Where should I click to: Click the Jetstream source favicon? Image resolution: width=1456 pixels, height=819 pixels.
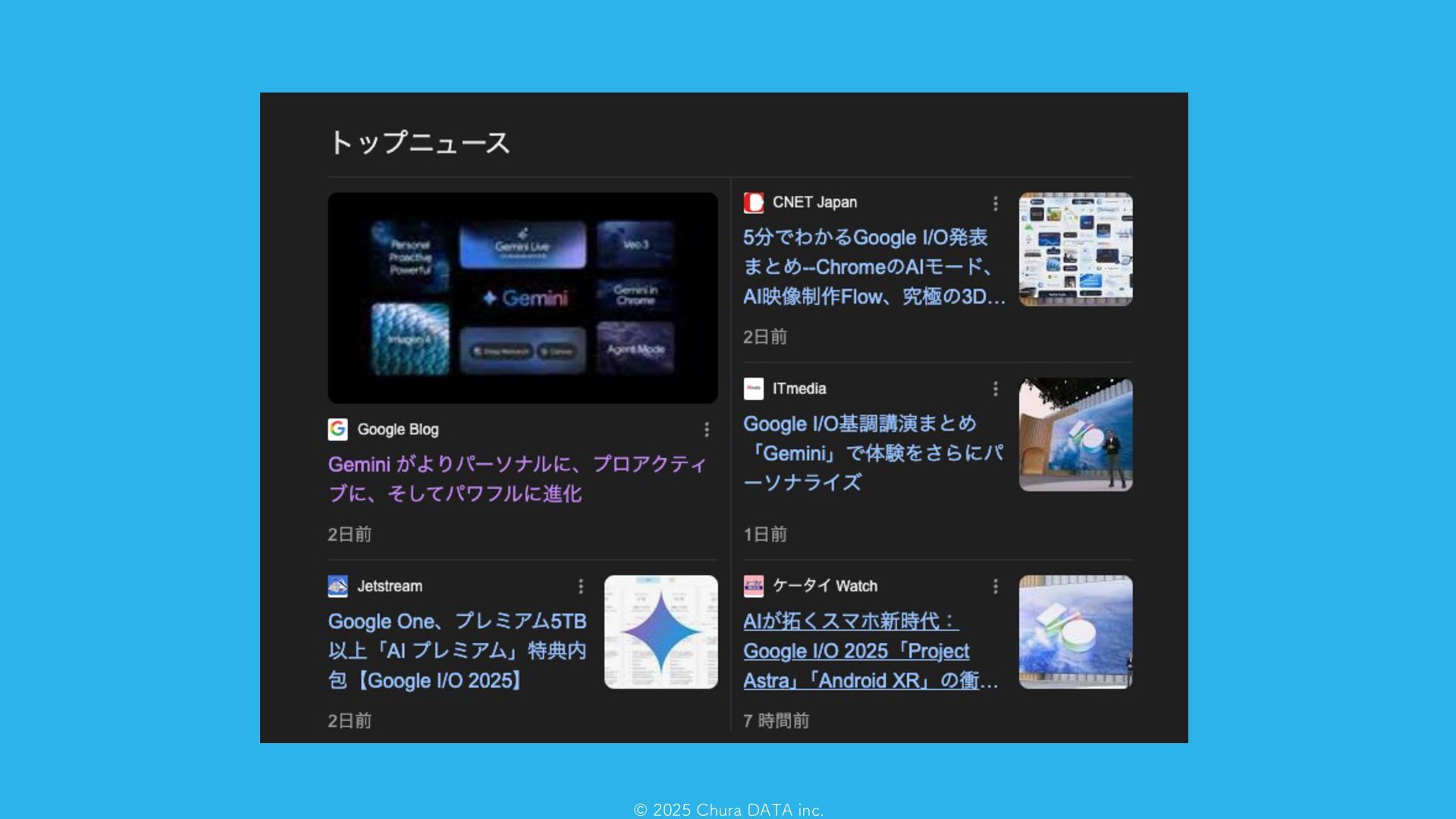[x=337, y=586]
